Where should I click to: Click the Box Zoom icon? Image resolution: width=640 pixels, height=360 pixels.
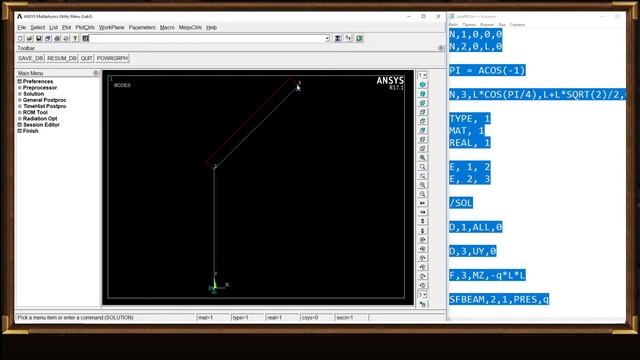422,176
